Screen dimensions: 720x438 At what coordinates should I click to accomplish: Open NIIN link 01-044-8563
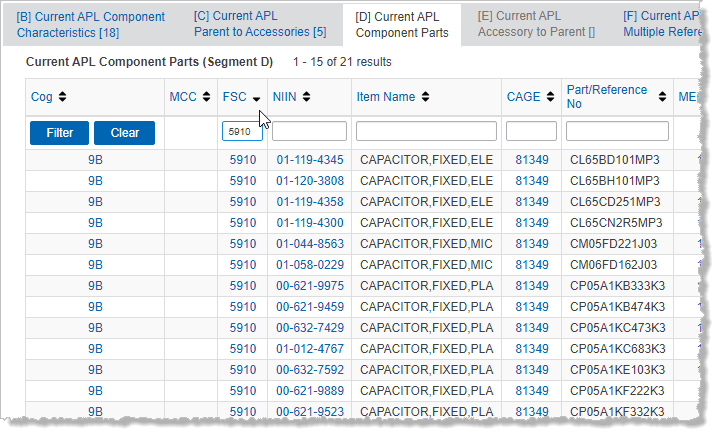point(310,244)
